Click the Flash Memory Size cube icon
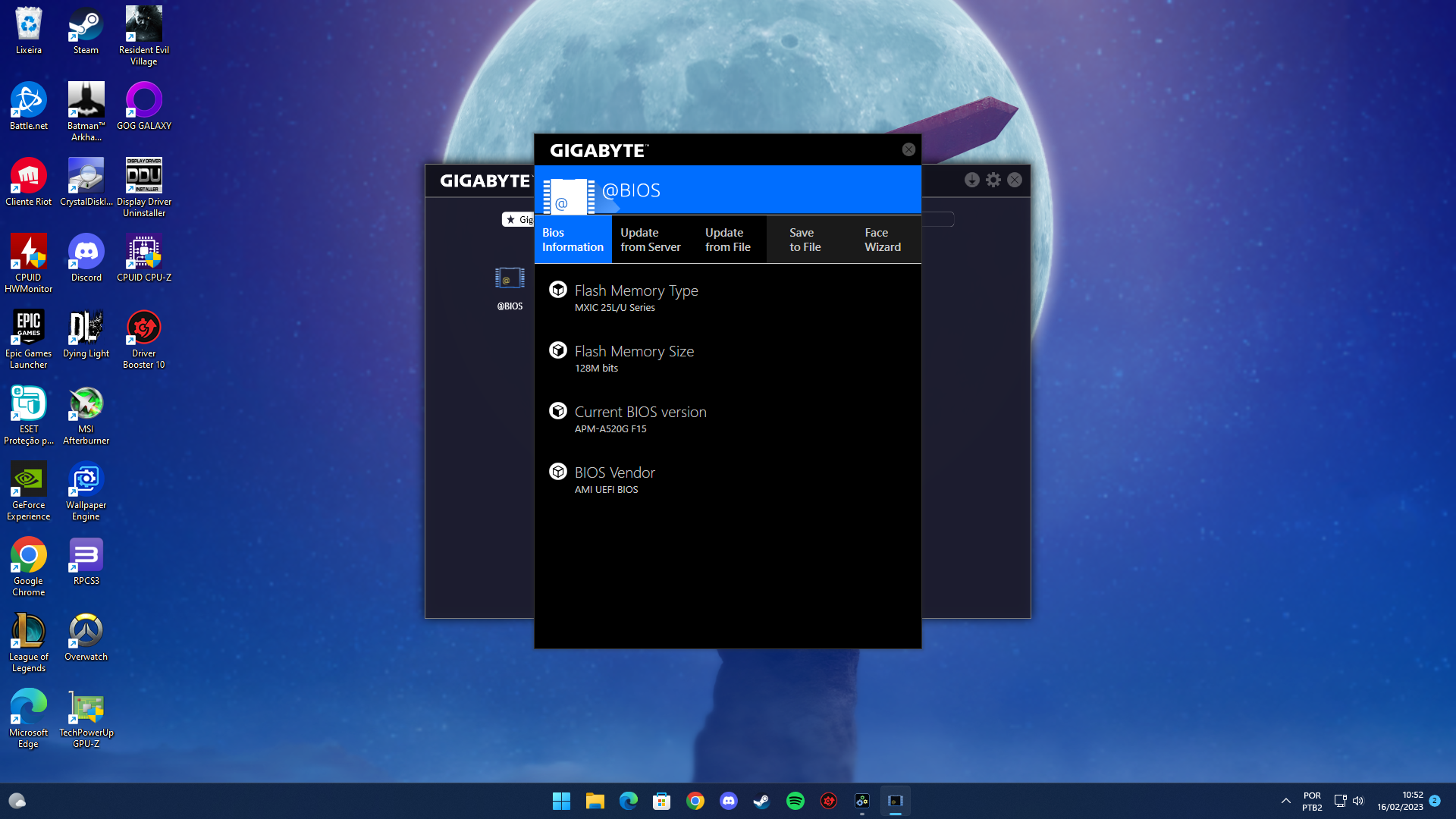The image size is (1456, 819). point(558,350)
